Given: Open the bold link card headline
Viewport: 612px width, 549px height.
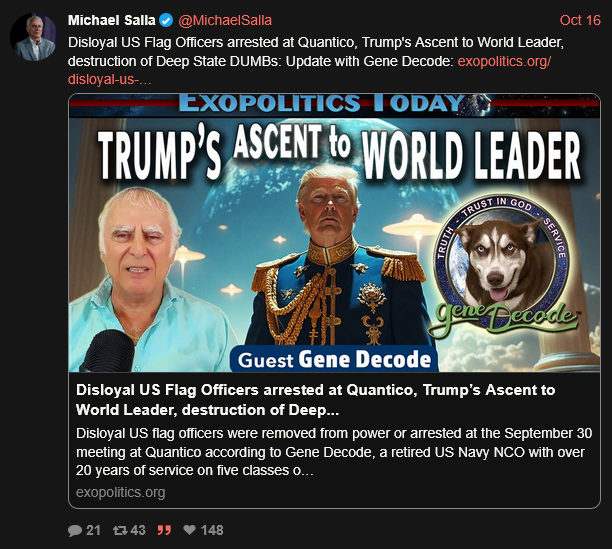Looking at the screenshot, I should click(x=315, y=400).
